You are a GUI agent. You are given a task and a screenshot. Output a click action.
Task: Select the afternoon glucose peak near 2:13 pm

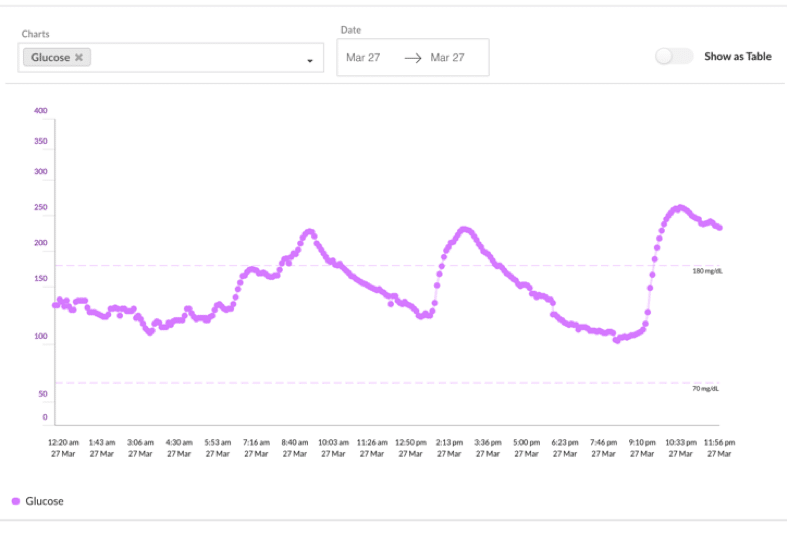tap(464, 229)
